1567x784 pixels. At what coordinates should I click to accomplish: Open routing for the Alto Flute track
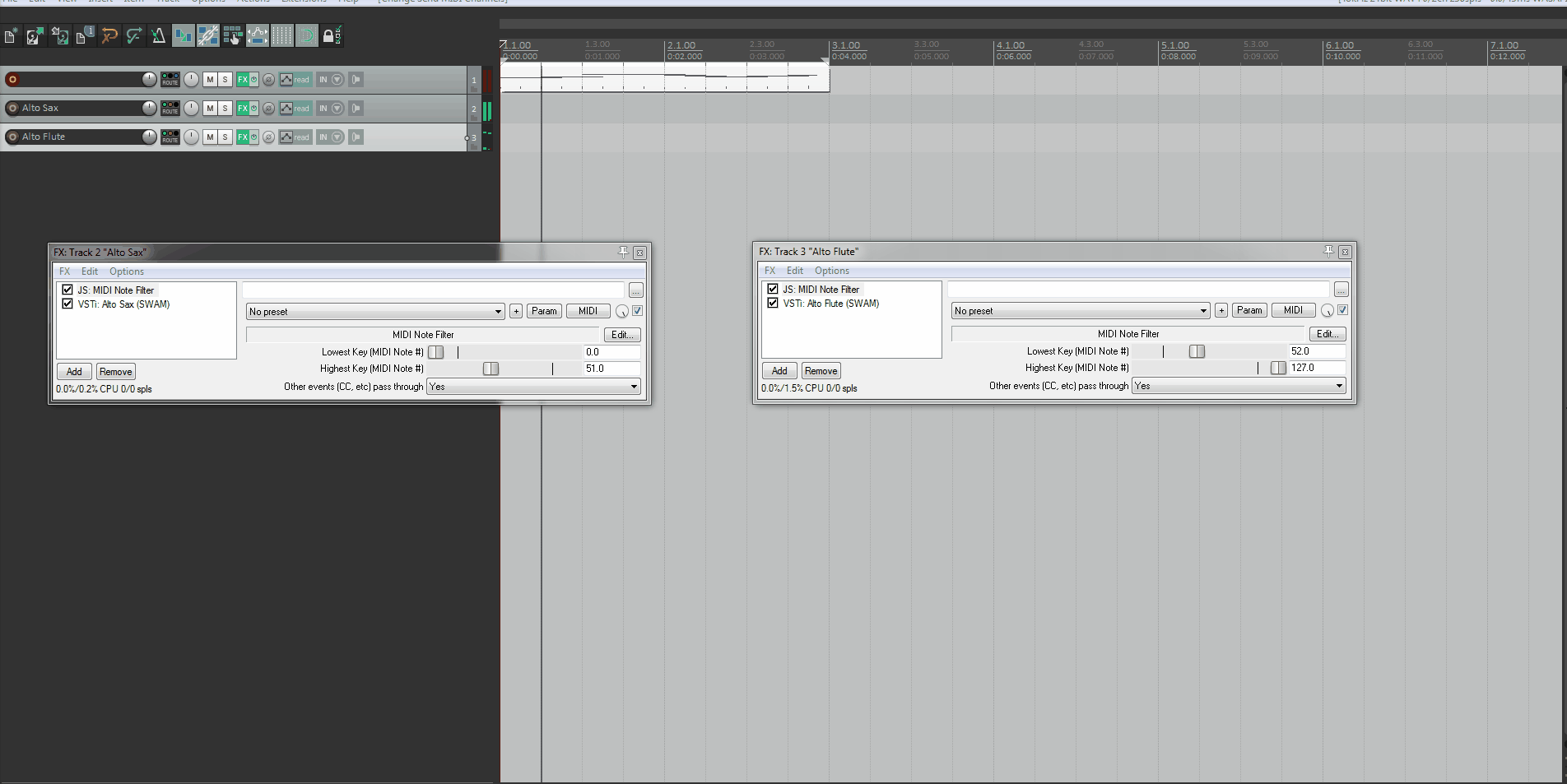pos(170,137)
